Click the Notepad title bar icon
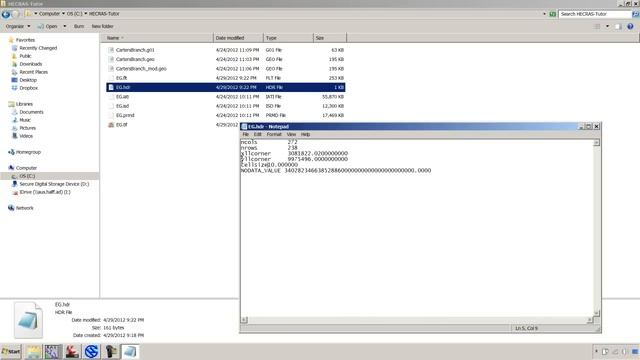The width and height of the screenshot is (640, 360). (244, 127)
